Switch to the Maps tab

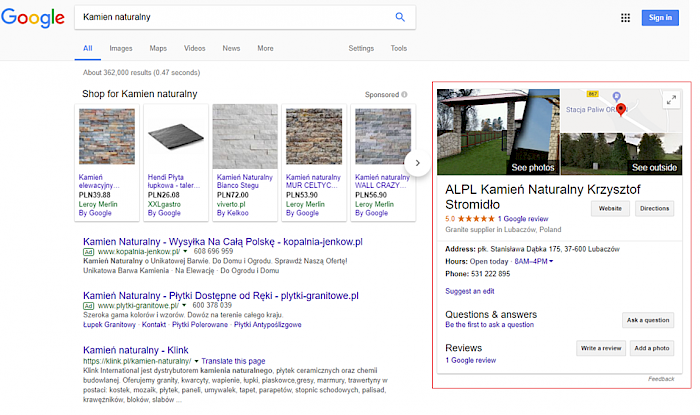158,48
